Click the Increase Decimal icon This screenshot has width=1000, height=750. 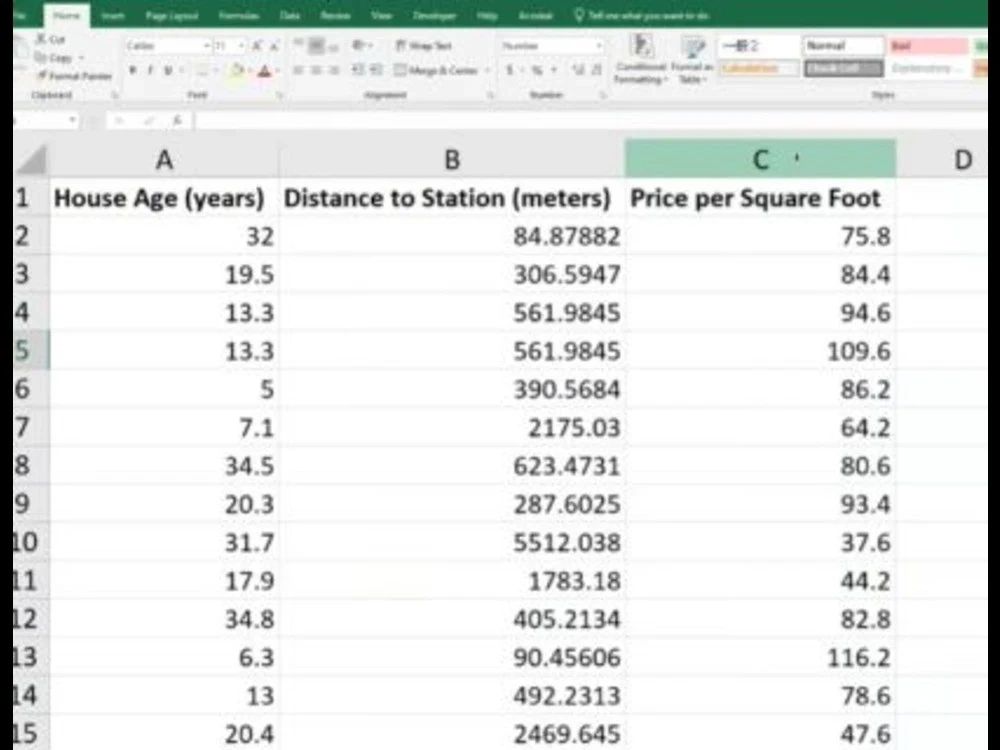coord(578,70)
